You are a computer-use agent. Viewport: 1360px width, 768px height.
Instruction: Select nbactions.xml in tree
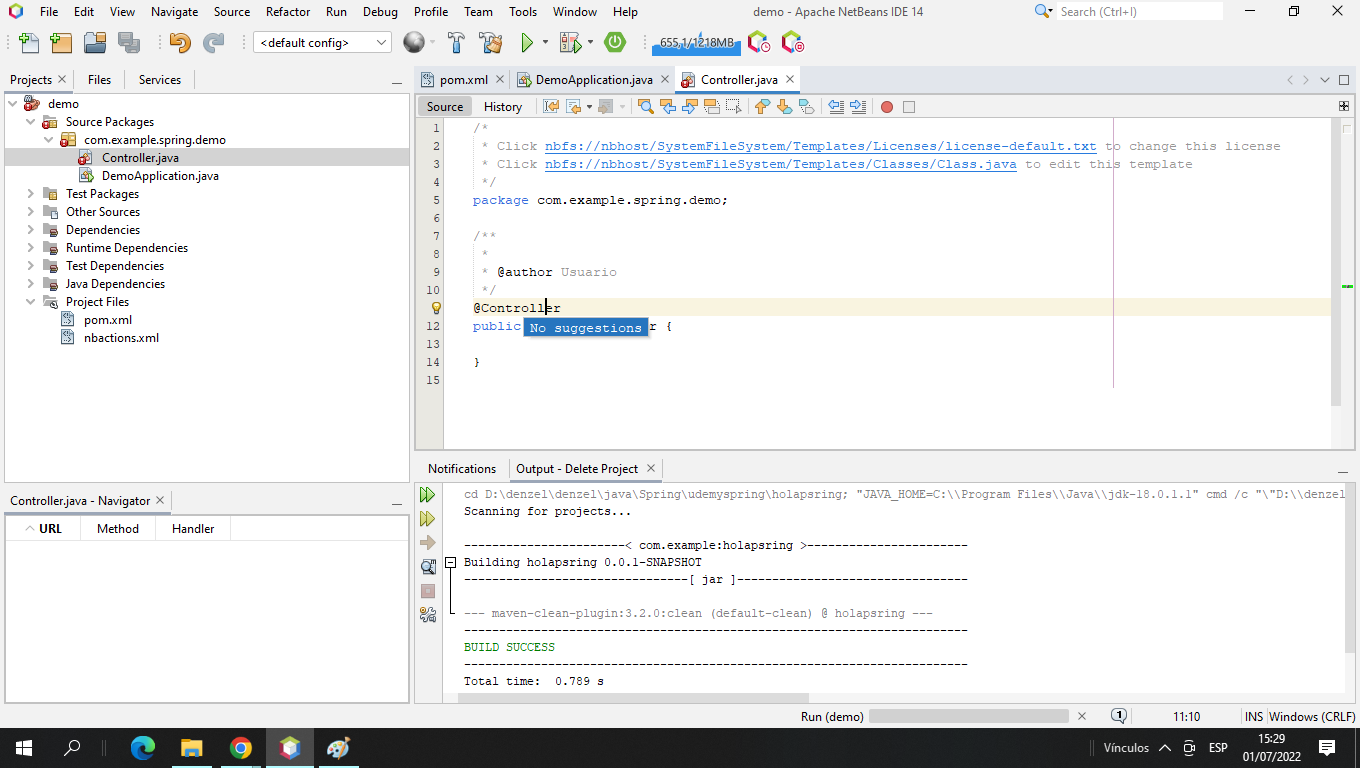(121, 338)
